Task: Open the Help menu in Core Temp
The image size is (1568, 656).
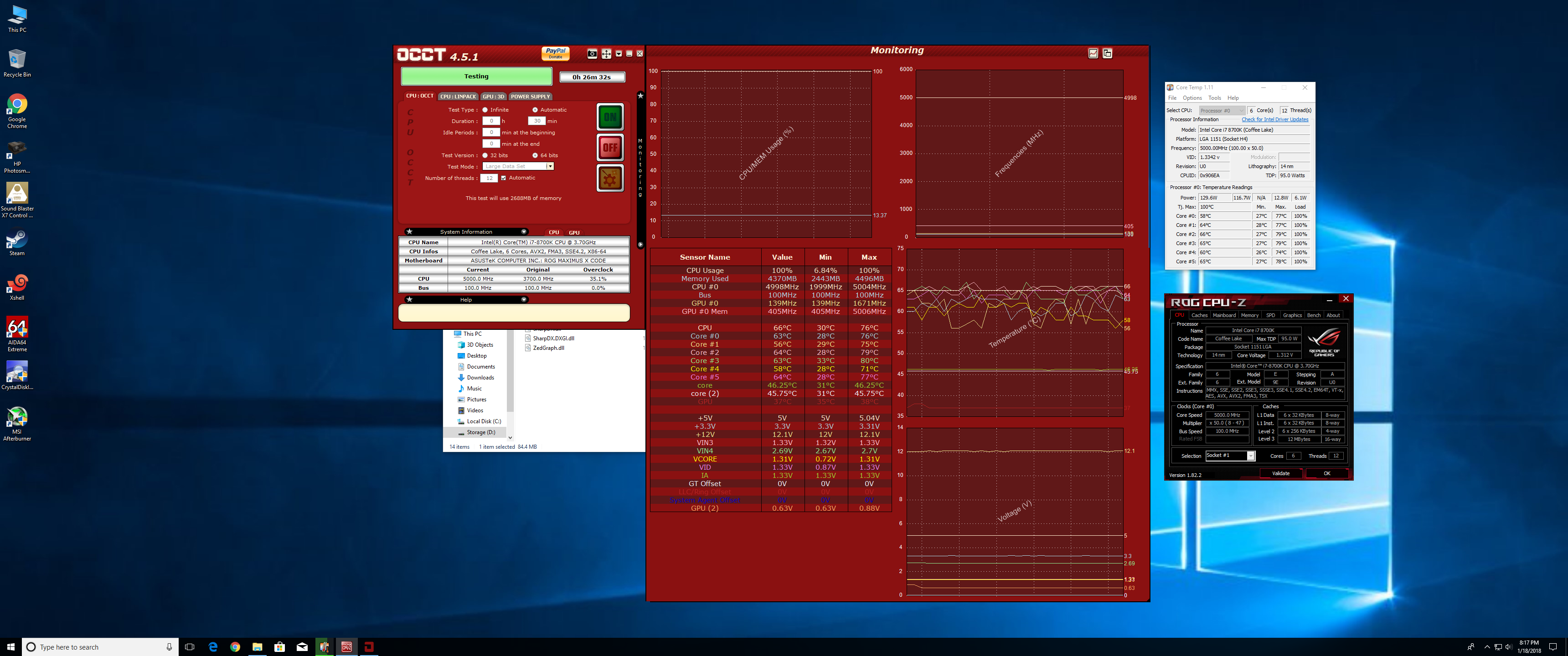Action: 1233,98
